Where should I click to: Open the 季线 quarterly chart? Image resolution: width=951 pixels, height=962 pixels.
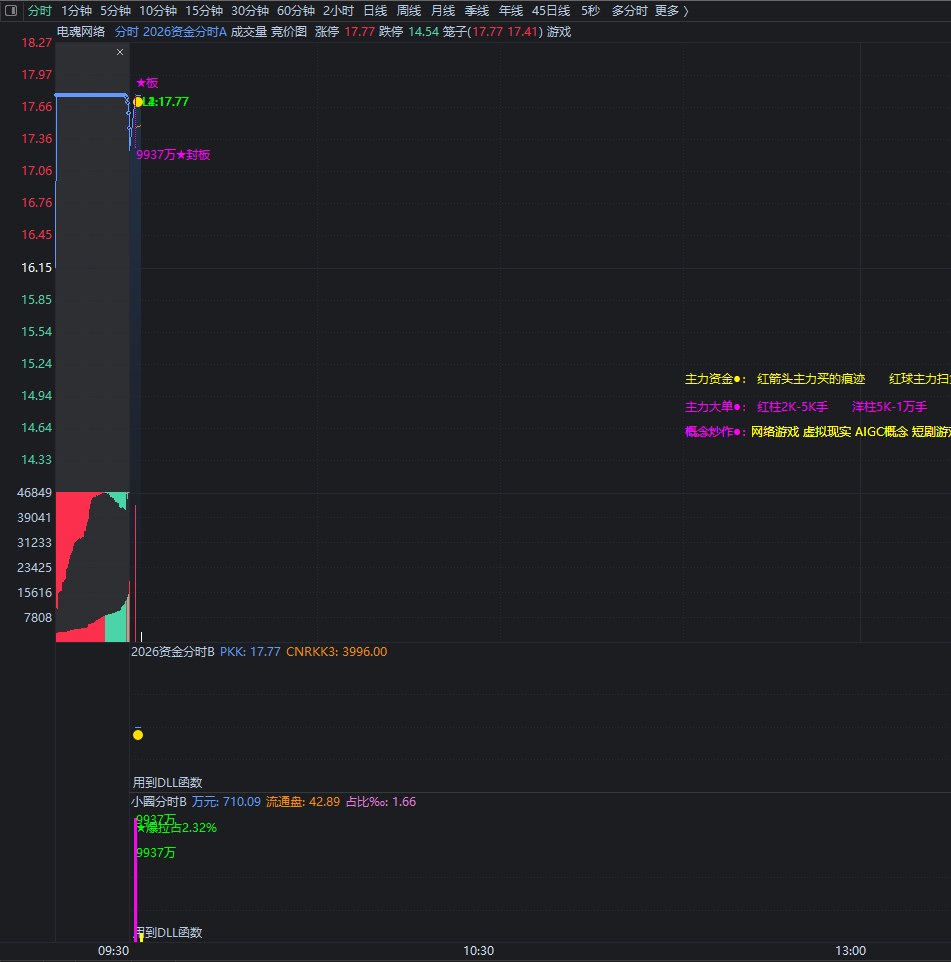[477, 11]
